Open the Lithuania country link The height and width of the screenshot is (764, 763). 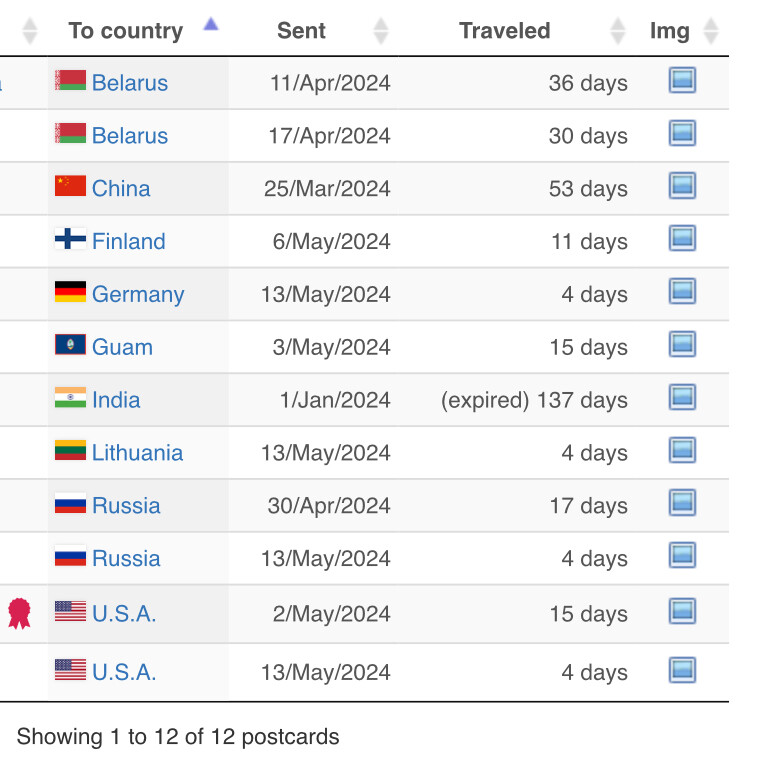(137, 453)
